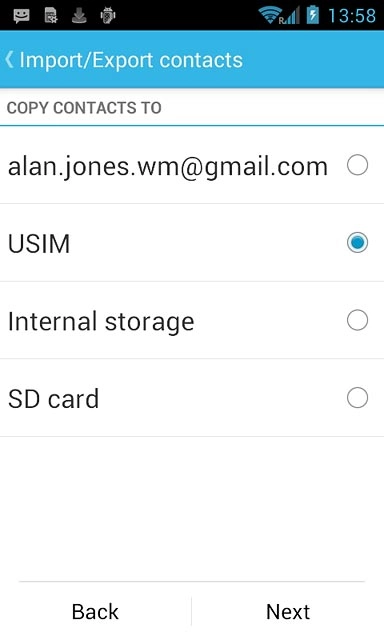The width and height of the screenshot is (384, 640).
Task: Tap the back chevron beside Import/Export contacts
Action: pyautogui.click(x=9, y=60)
